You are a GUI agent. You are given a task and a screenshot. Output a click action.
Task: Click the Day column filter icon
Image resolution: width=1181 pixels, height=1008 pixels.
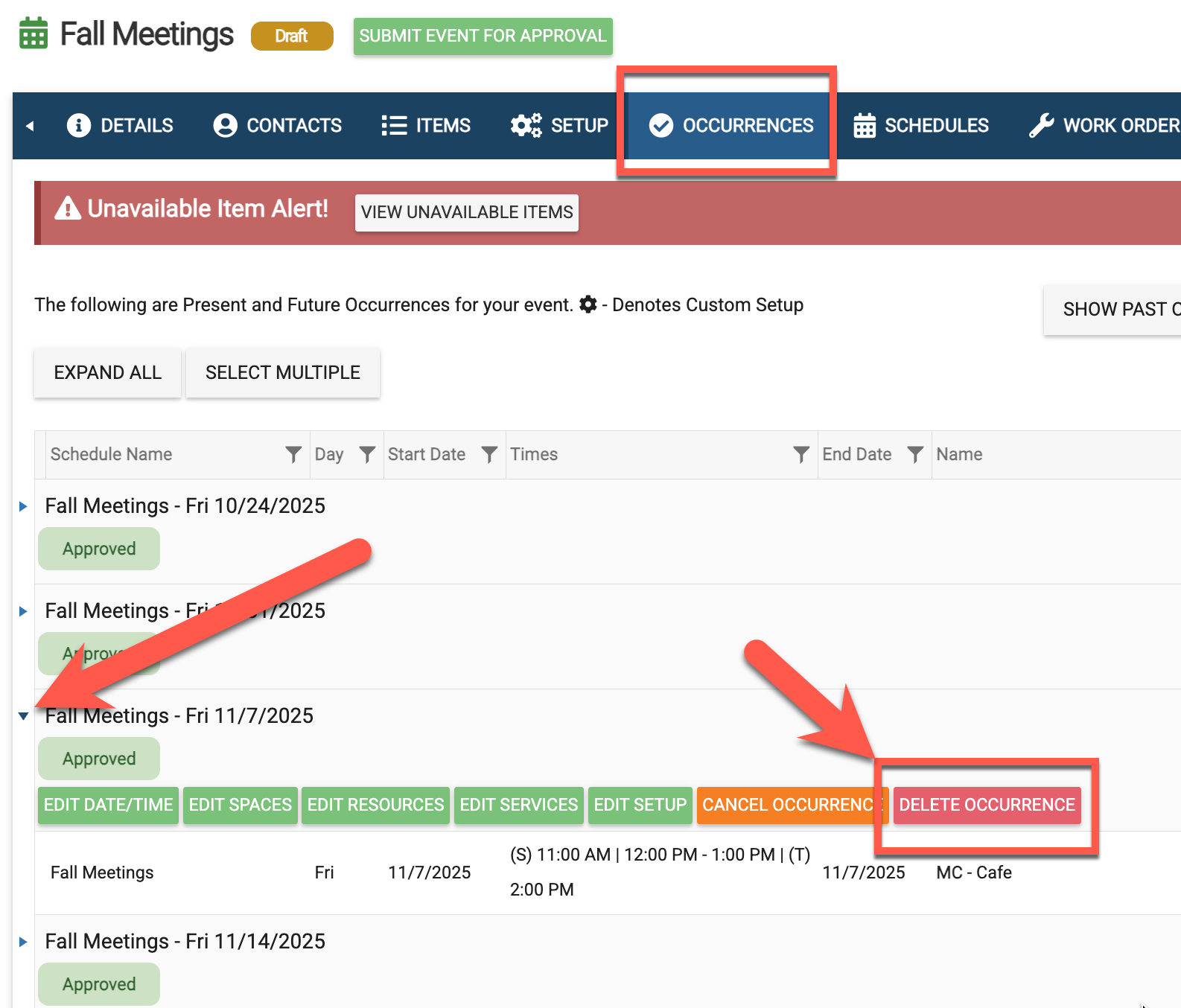point(367,454)
